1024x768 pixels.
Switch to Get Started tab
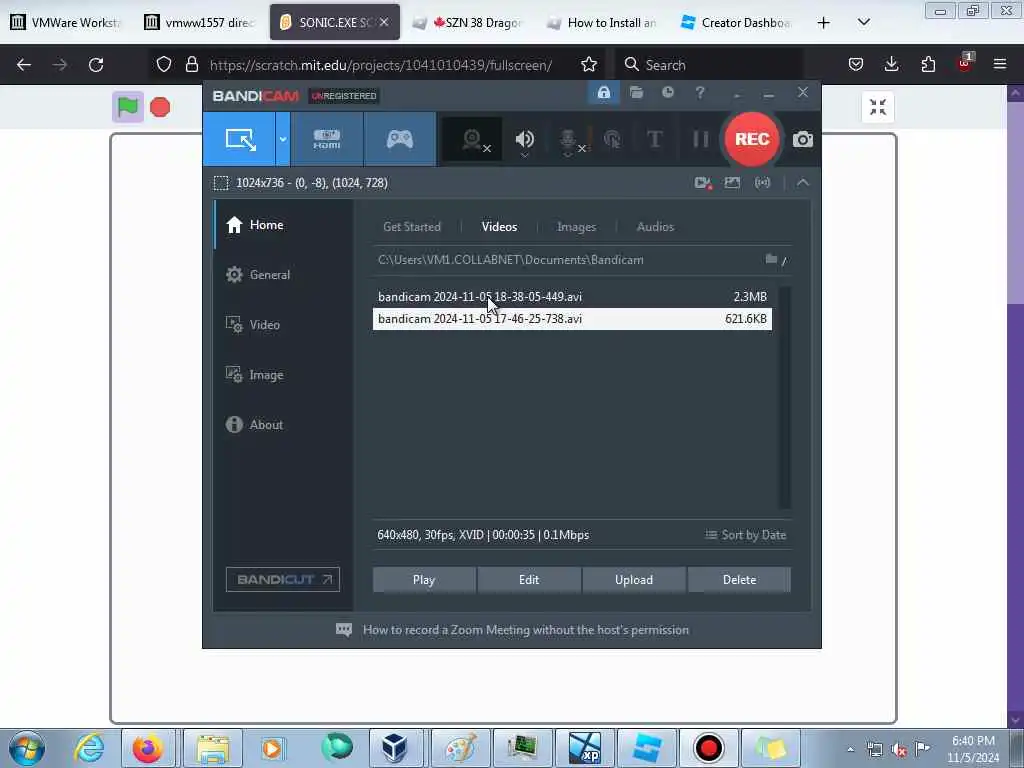(411, 227)
